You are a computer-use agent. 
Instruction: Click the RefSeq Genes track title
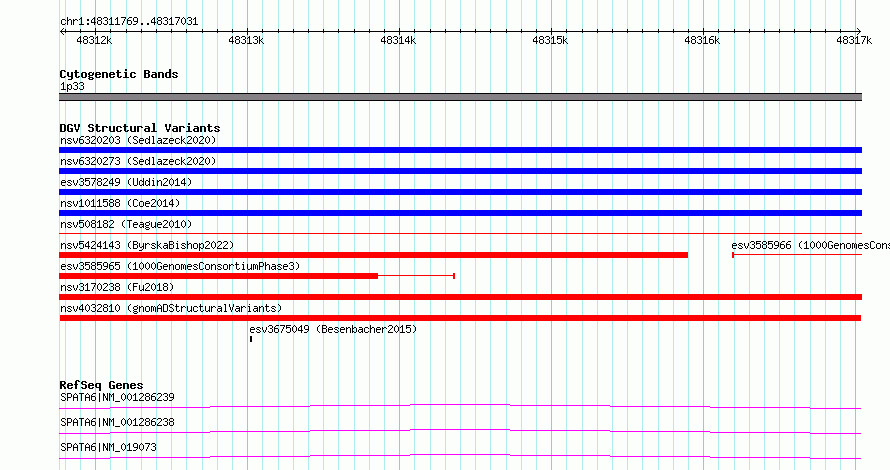(101, 385)
